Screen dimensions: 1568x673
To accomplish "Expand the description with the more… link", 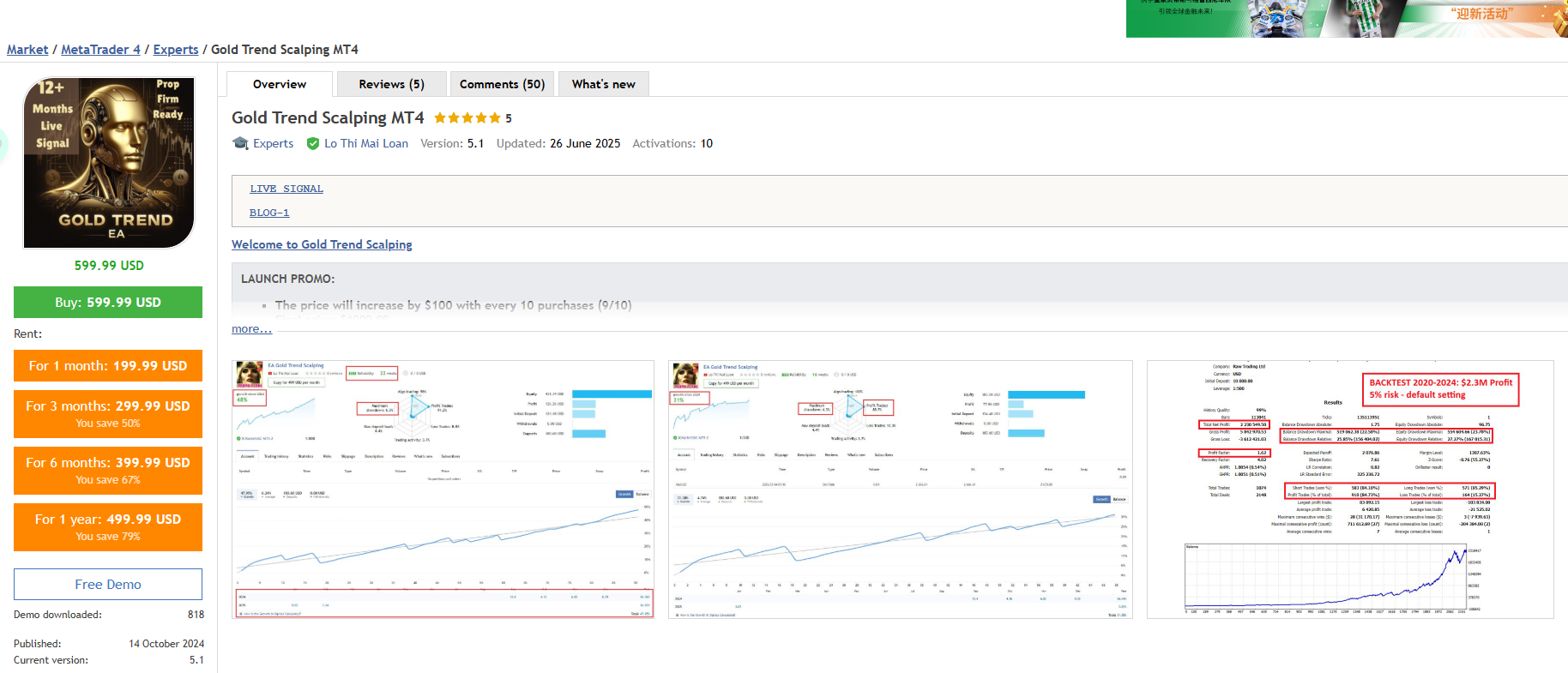I will [x=251, y=329].
